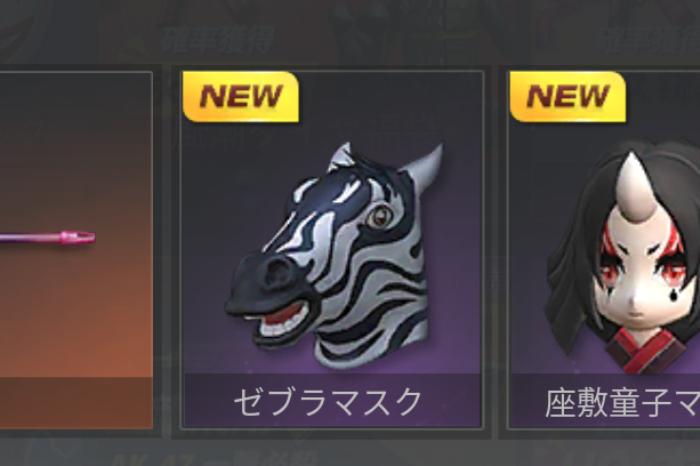This screenshot has width=700, height=466.
Task: Click the orange card's bottom label bar
Action: 76,403
